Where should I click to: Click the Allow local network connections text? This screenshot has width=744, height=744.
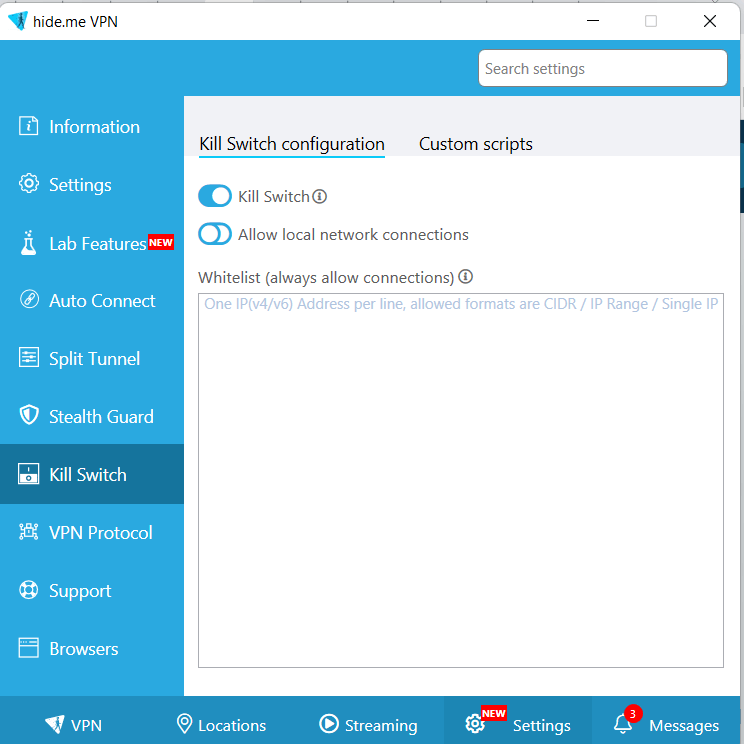(x=353, y=234)
